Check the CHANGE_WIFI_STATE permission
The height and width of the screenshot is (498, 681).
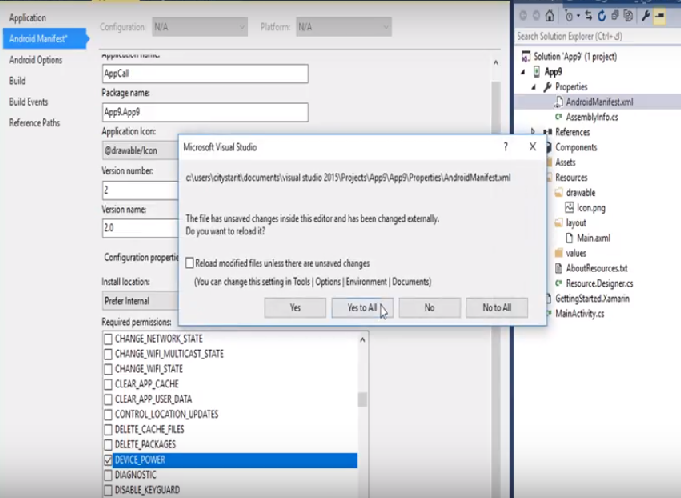click(x=108, y=369)
